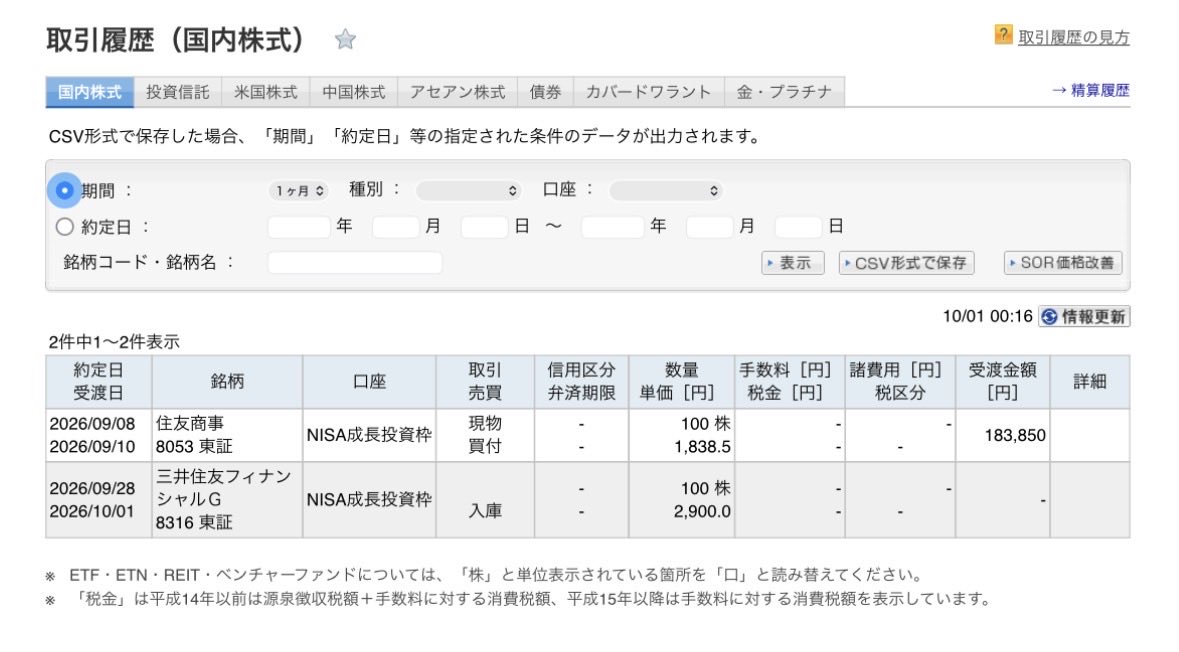
Task: Click the 銘柄 column header
Action: [227, 382]
